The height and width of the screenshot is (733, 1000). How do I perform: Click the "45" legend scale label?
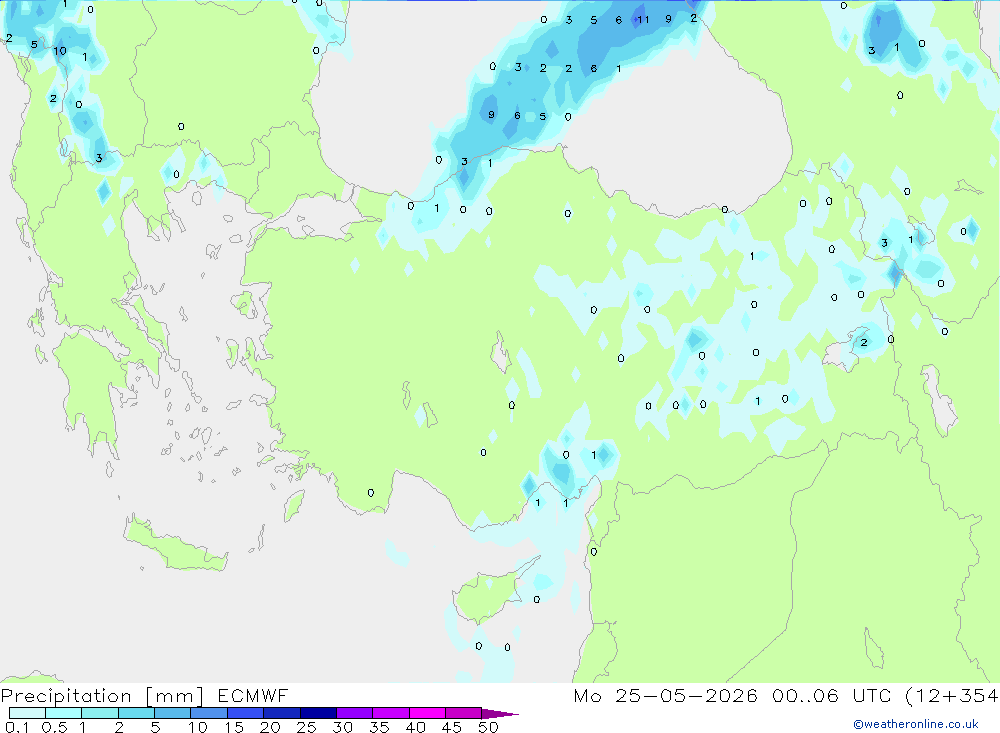(452, 727)
